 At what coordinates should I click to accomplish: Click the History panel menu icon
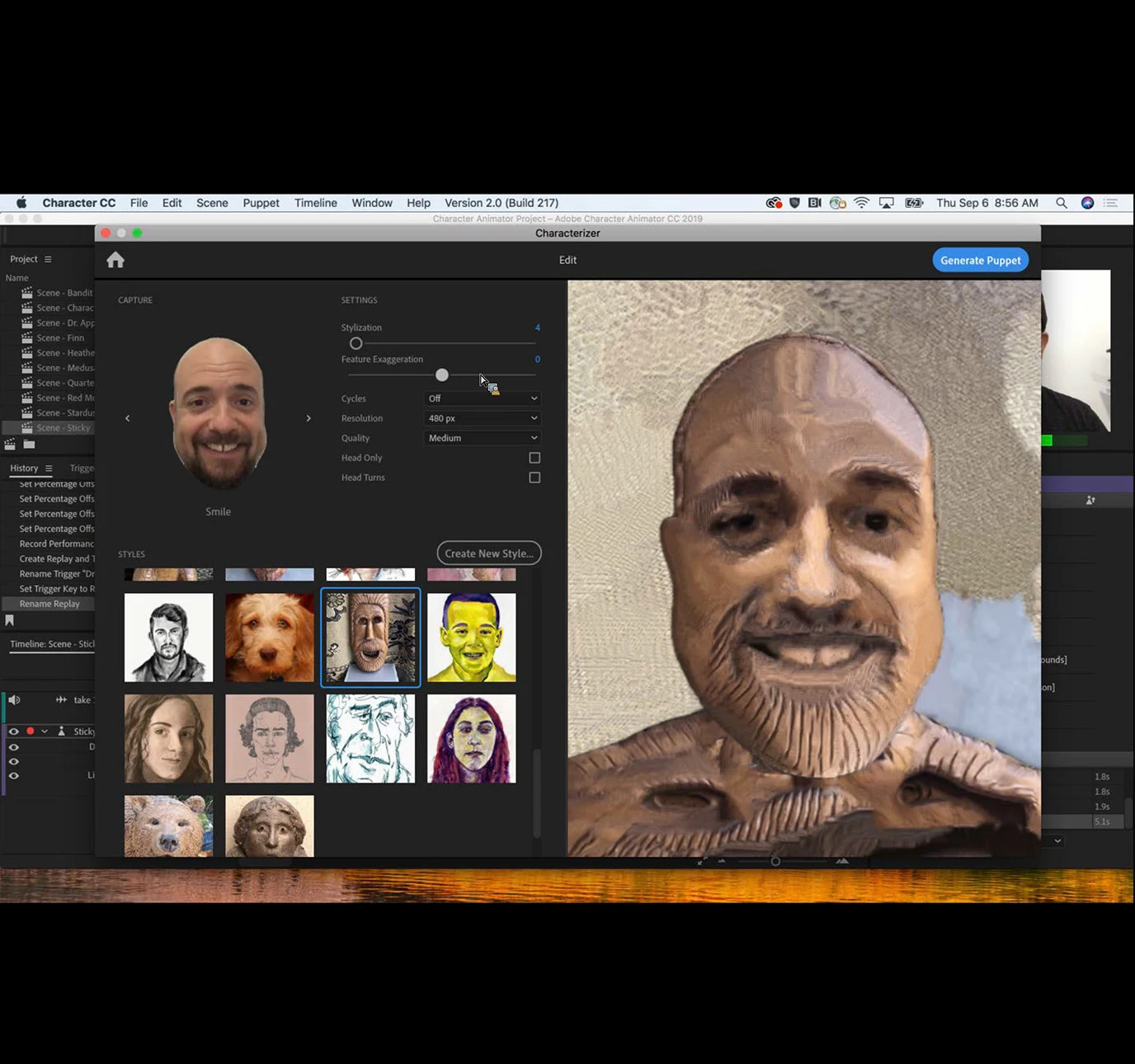tap(49, 468)
